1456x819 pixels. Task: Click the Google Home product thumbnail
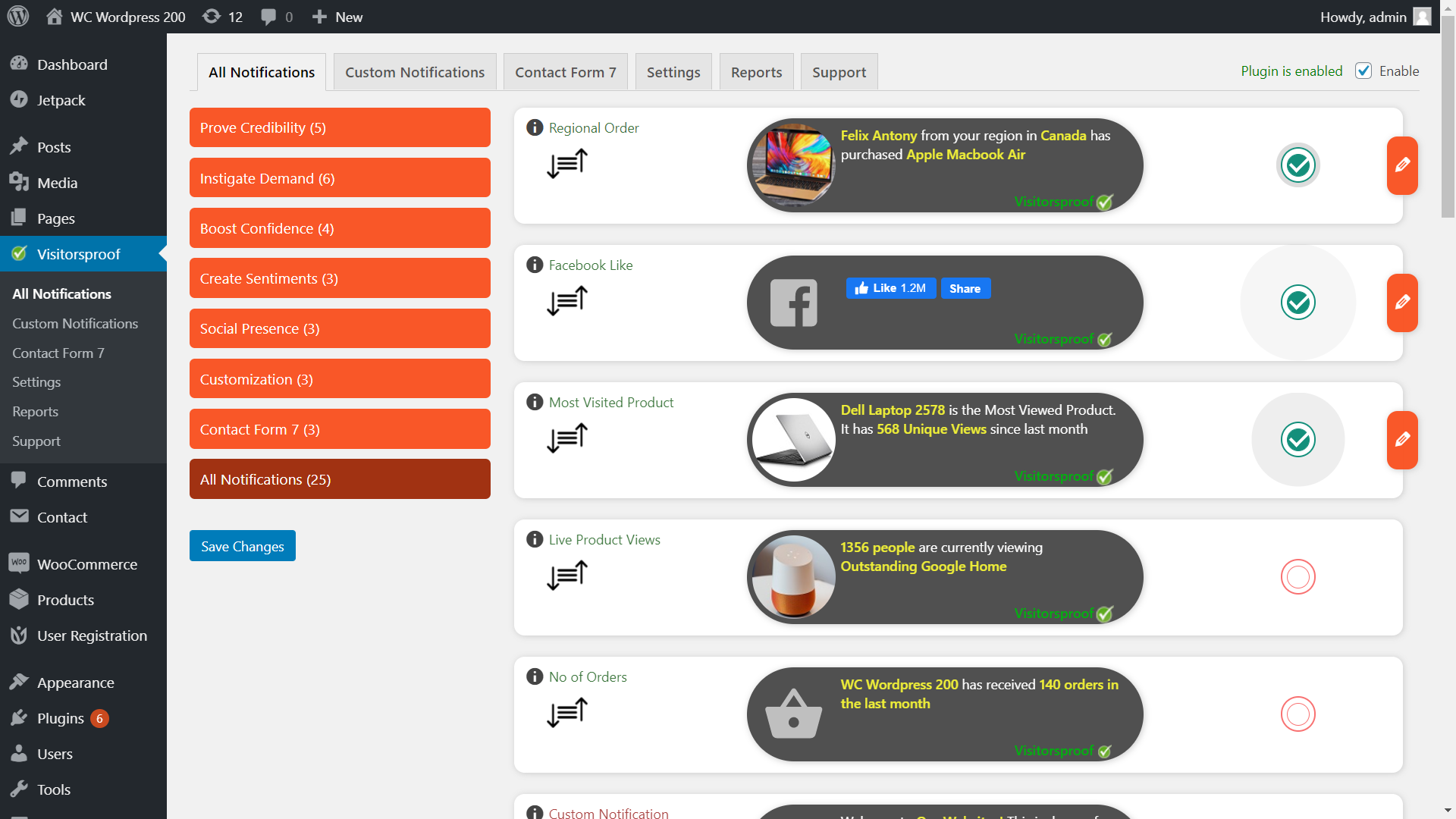793,577
